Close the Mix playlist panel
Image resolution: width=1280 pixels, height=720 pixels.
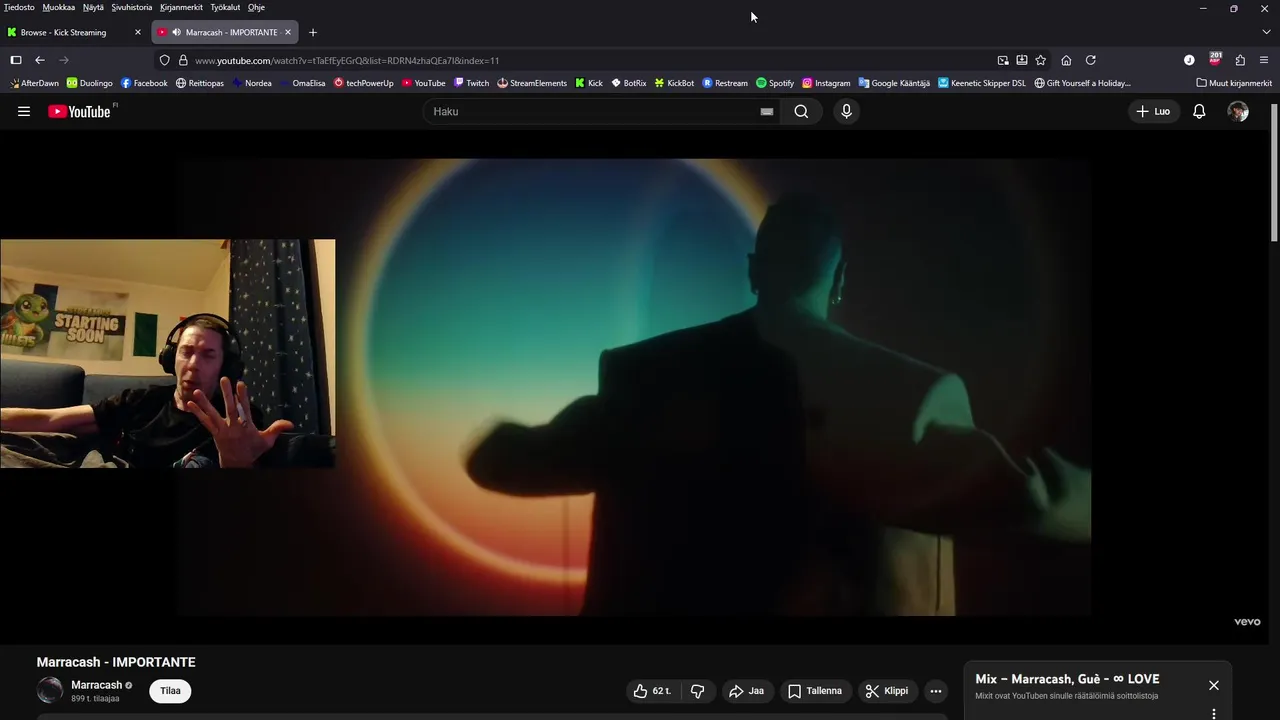click(x=1213, y=685)
